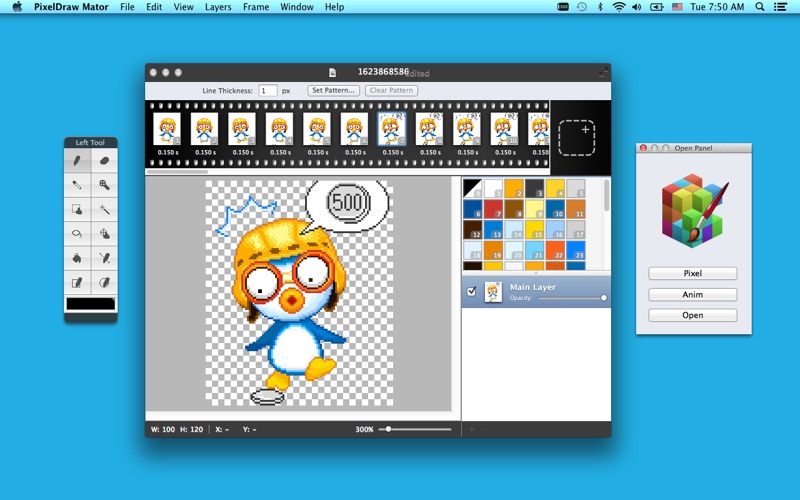
Task: Select the Rectangular selection tool
Action: click(x=78, y=209)
